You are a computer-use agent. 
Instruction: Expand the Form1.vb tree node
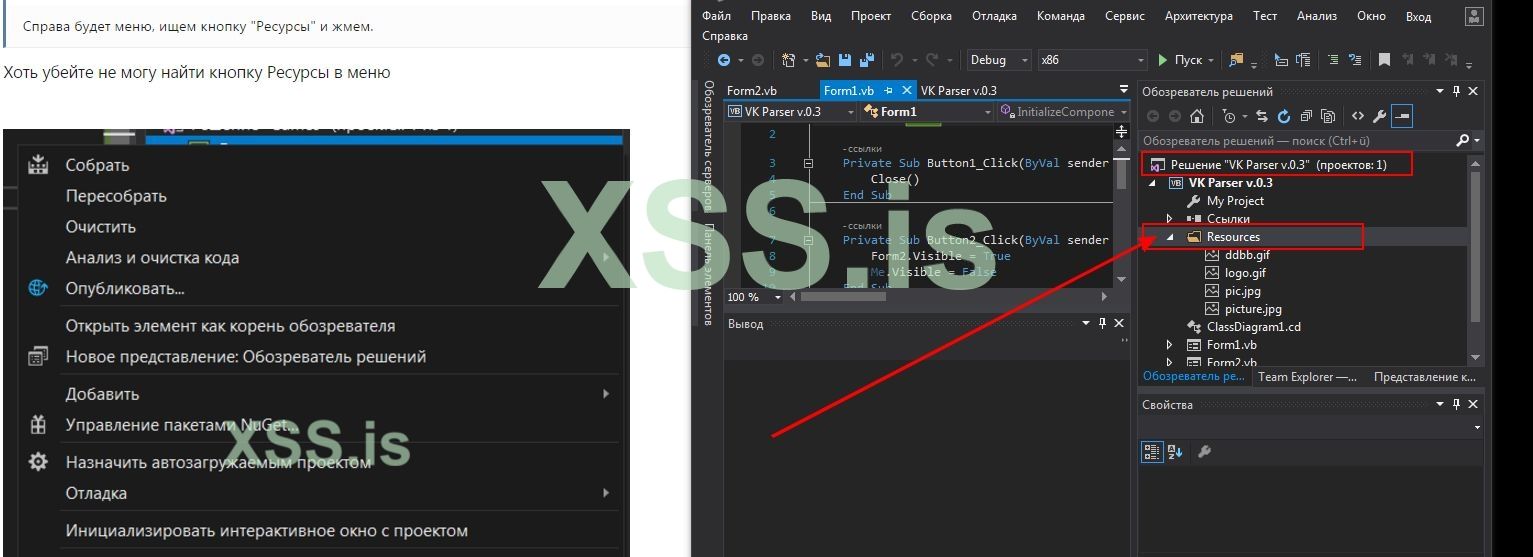click(1170, 345)
